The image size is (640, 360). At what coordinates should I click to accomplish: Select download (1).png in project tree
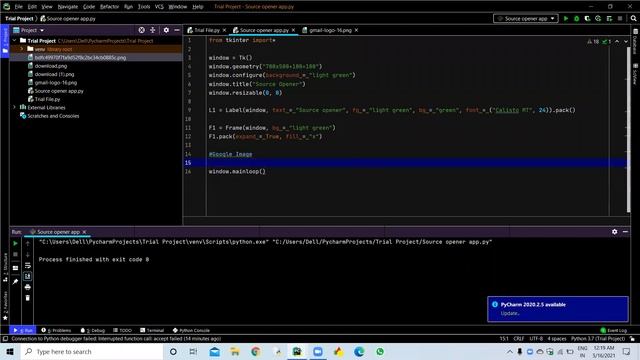click(54, 74)
